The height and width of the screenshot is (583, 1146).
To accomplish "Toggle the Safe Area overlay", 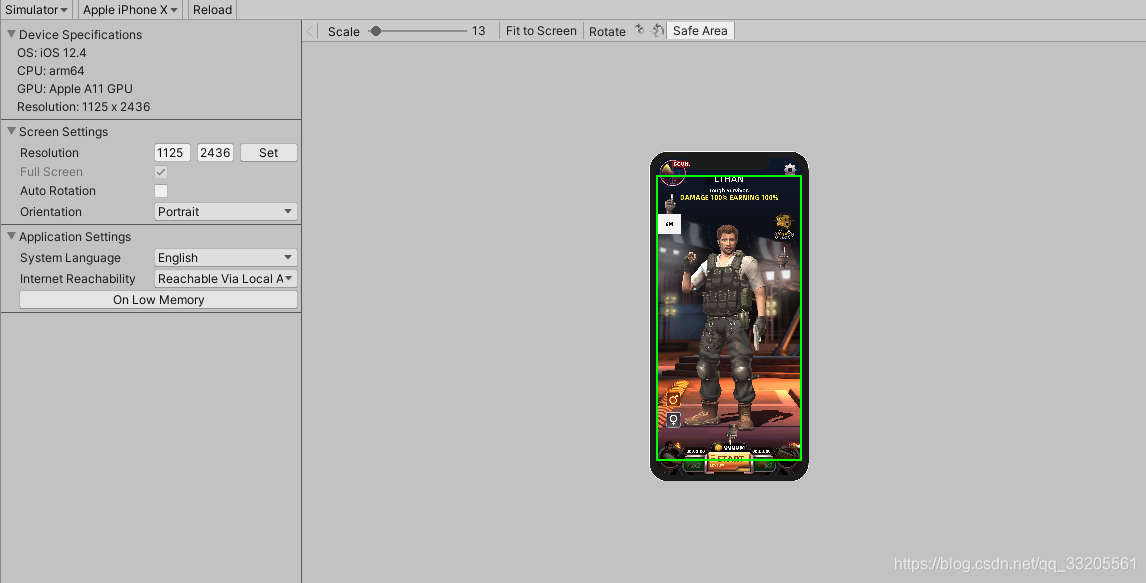I will point(700,31).
